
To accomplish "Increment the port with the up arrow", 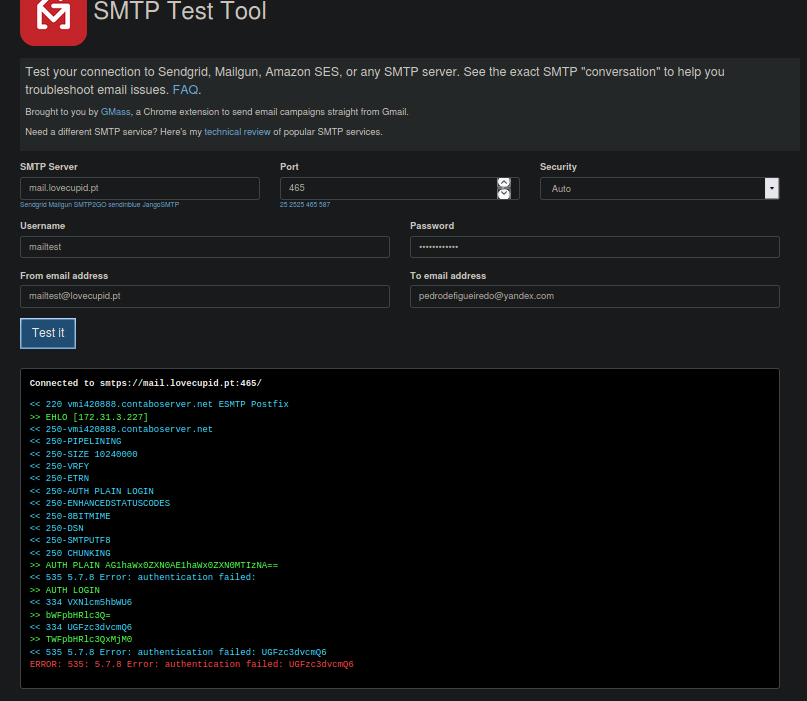I will 504,183.
